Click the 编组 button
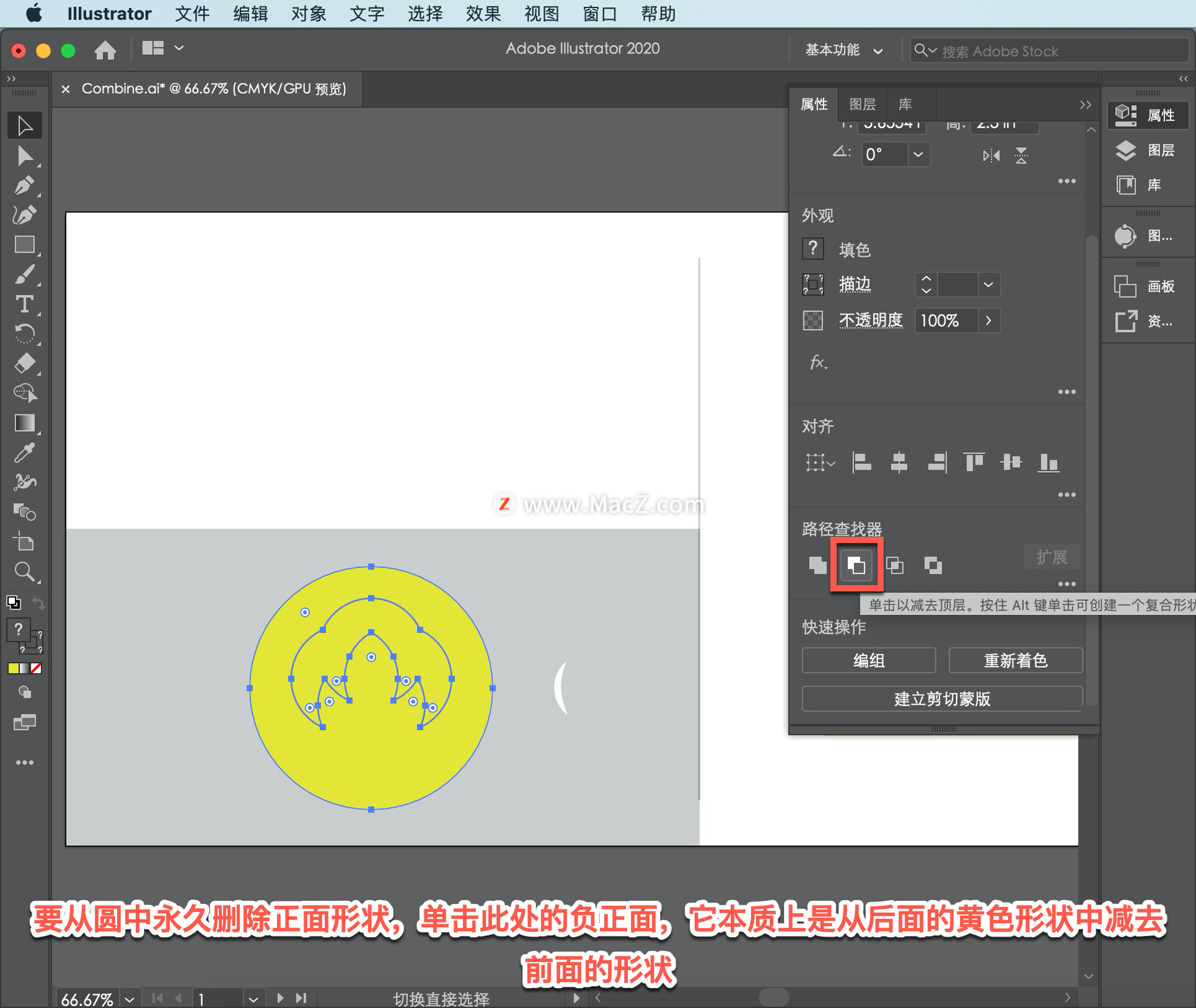Image resolution: width=1196 pixels, height=1008 pixels. coord(868,660)
